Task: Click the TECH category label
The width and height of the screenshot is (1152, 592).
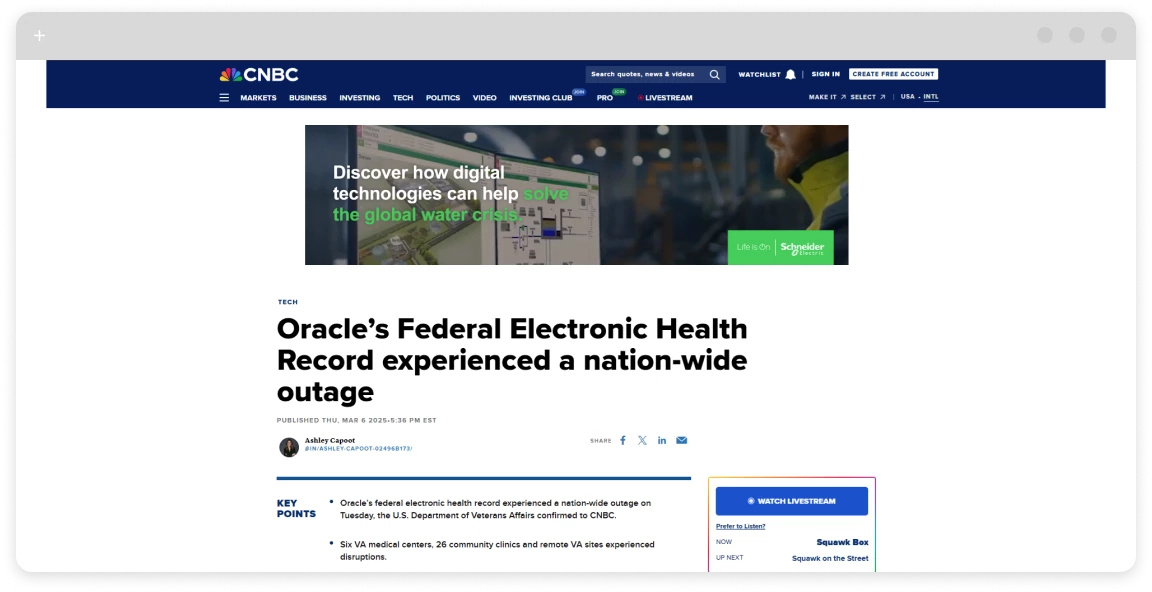Action: click(288, 302)
